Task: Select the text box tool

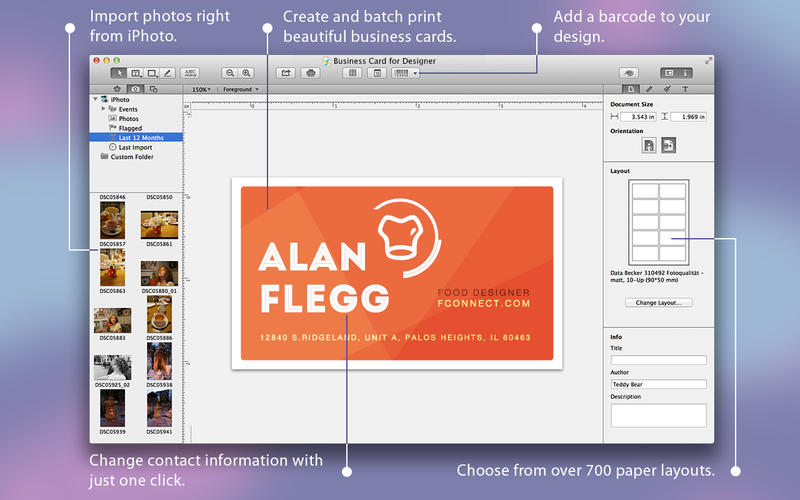Action: coord(135,73)
